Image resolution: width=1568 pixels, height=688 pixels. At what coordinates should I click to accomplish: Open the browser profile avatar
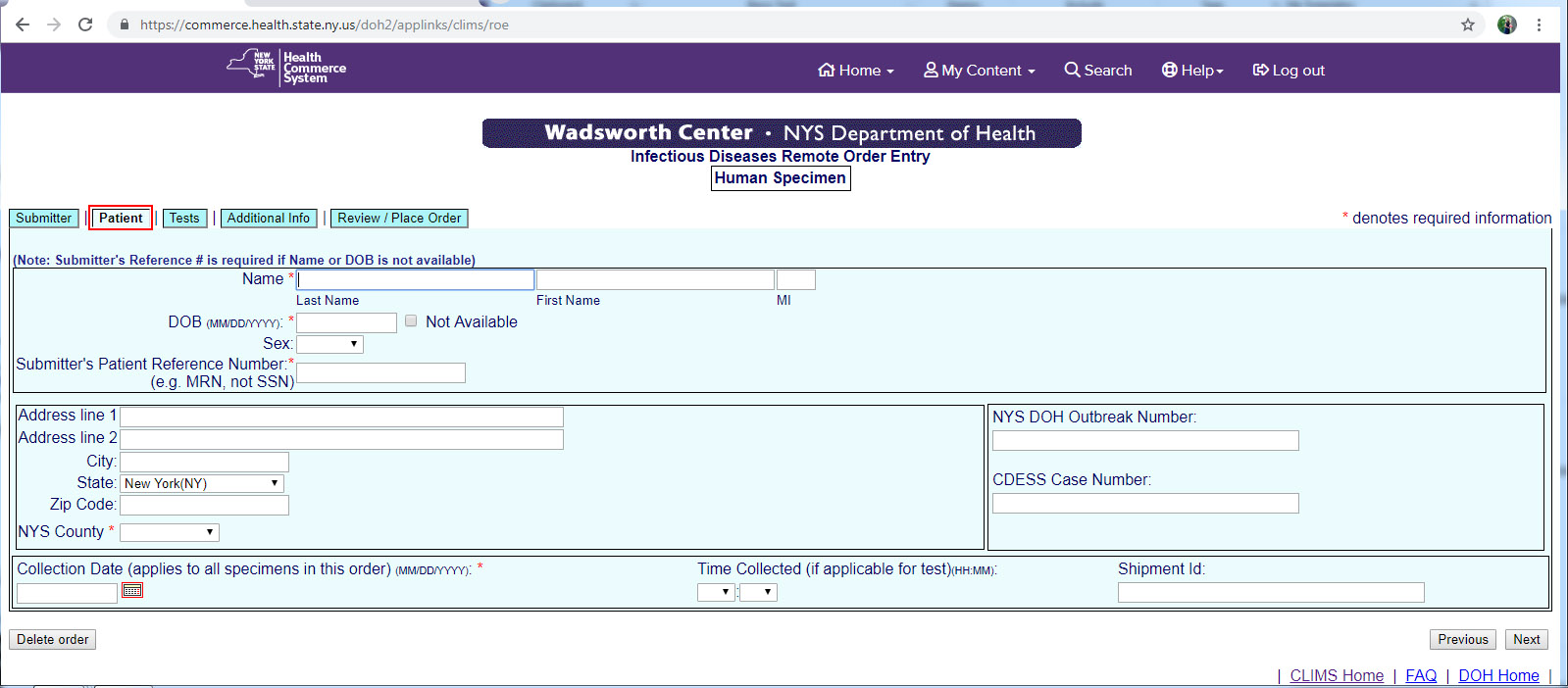tap(1507, 25)
